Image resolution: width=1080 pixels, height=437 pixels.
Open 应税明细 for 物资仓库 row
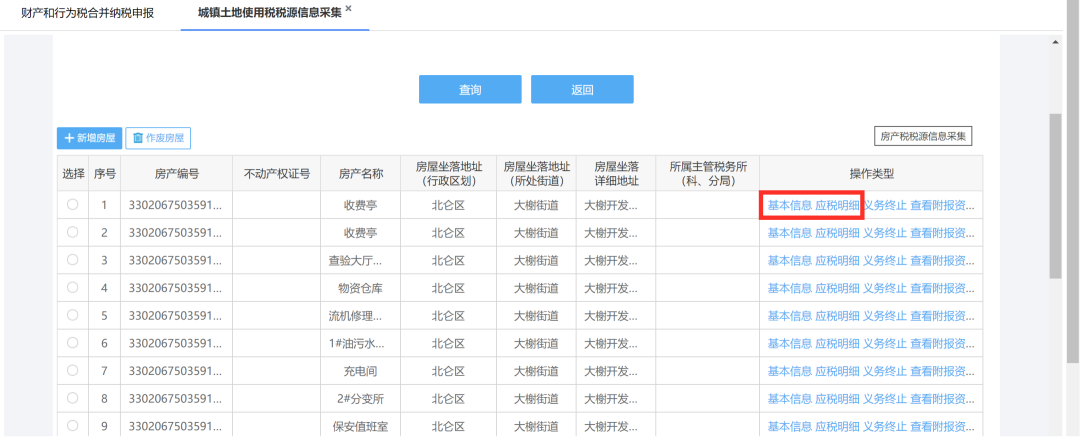(837, 288)
